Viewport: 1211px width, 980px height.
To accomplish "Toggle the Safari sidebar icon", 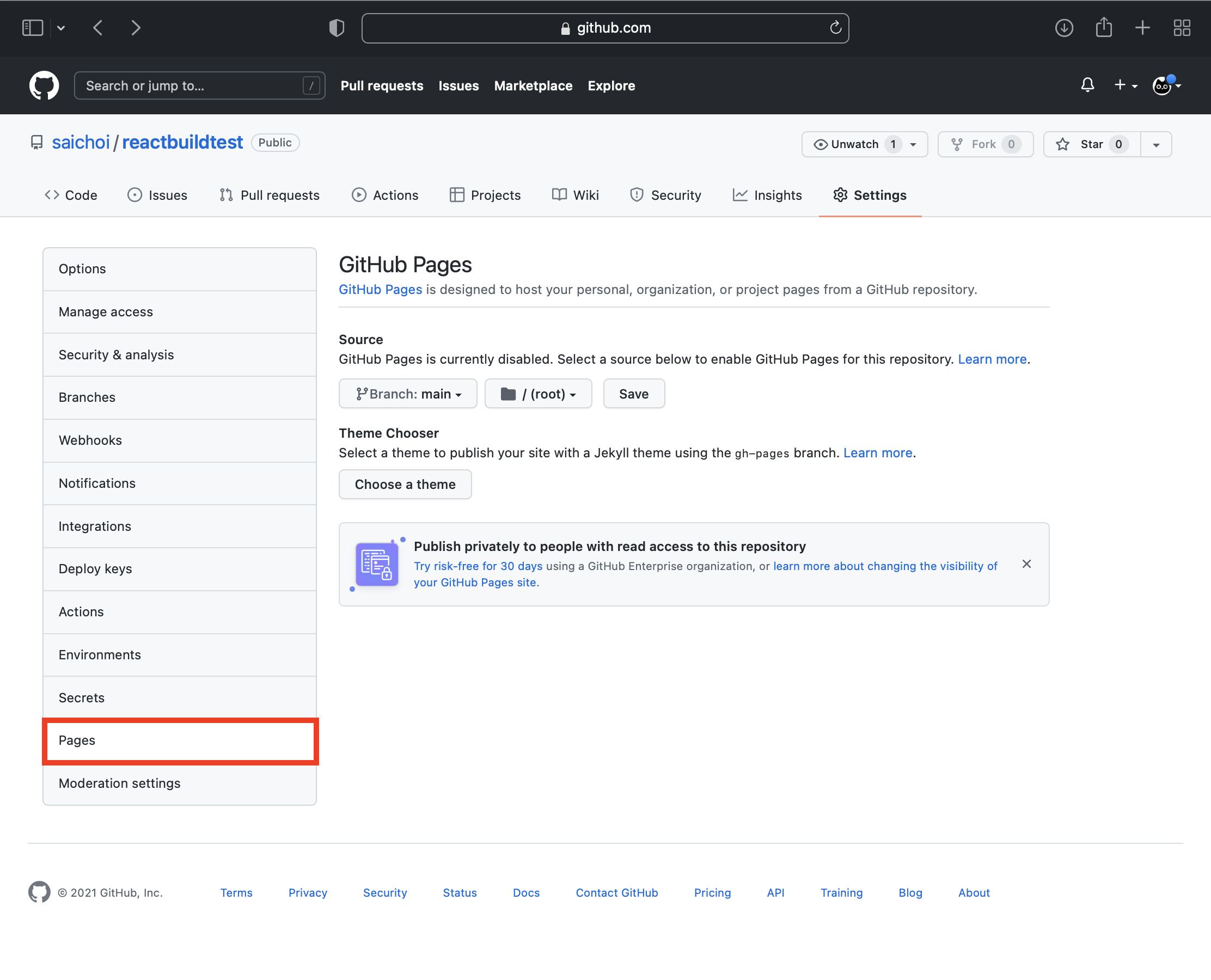I will pos(33,28).
